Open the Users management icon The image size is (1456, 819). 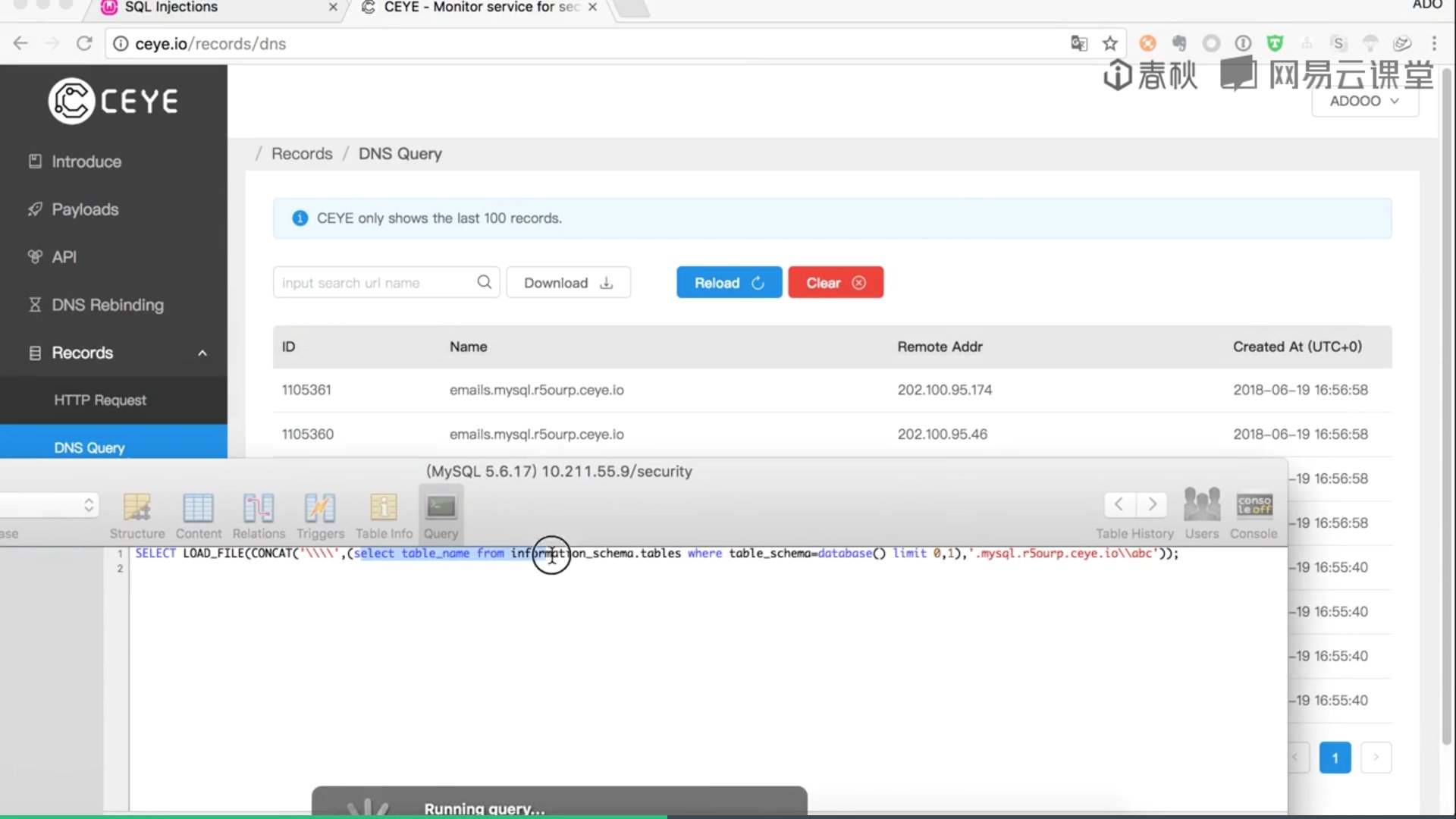[1202, 512]
